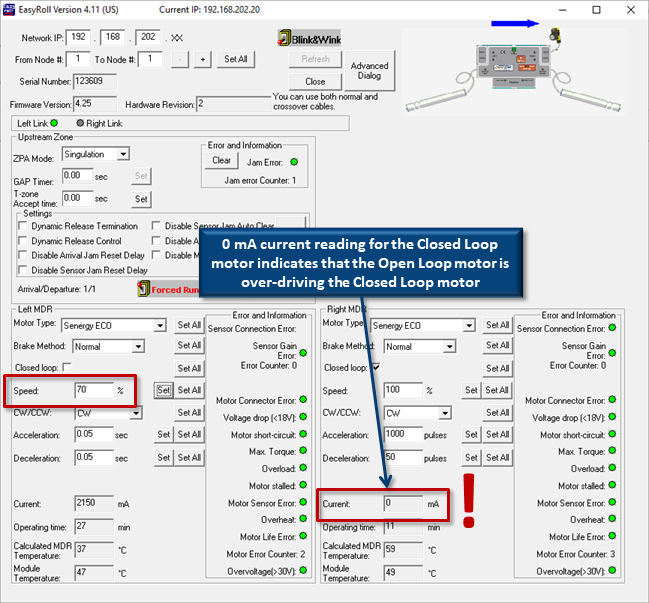
Task: Click the Advanced Dialog button
Action: [370, 71]
